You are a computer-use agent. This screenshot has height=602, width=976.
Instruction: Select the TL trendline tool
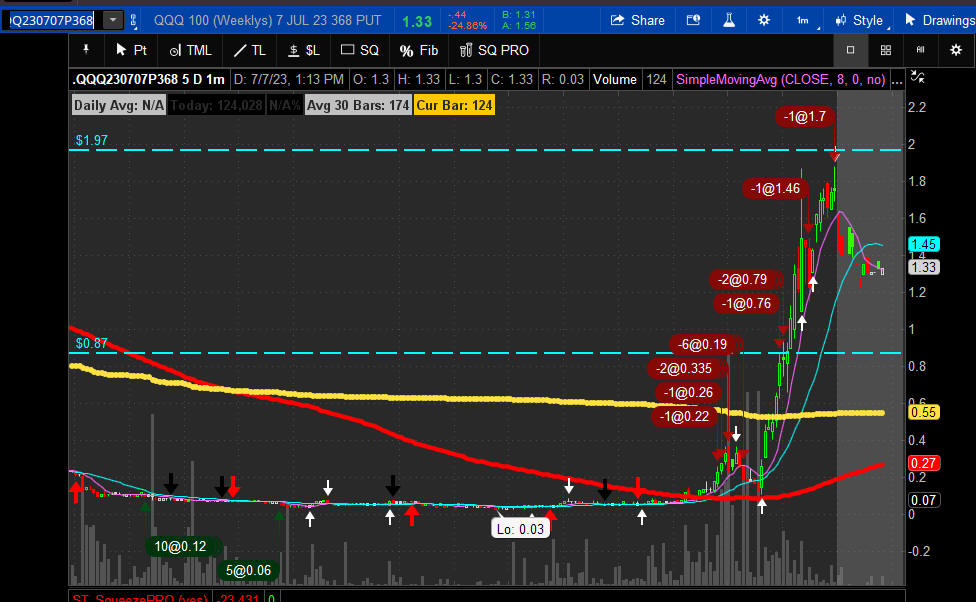pos(250,50)
